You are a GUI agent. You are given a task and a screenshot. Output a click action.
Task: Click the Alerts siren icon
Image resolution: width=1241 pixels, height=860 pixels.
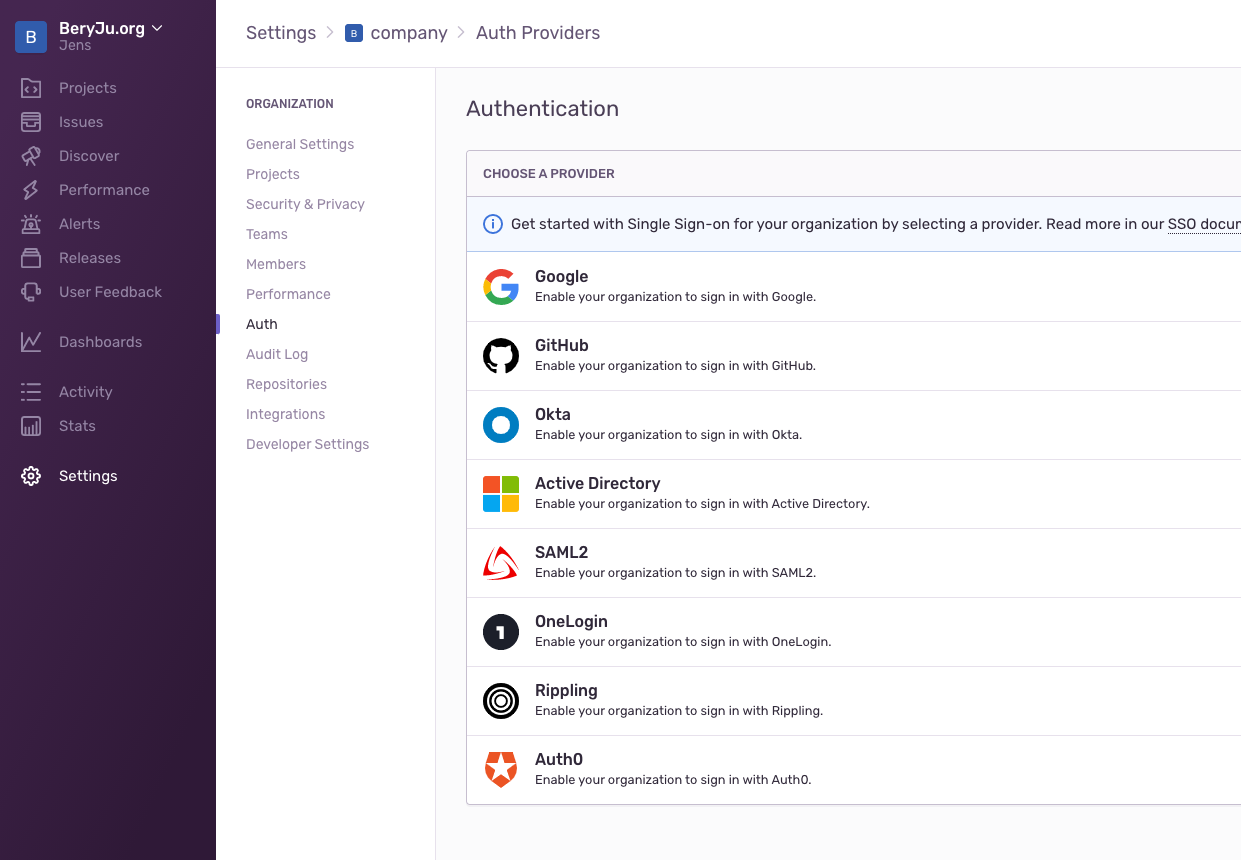coord(30,223)
